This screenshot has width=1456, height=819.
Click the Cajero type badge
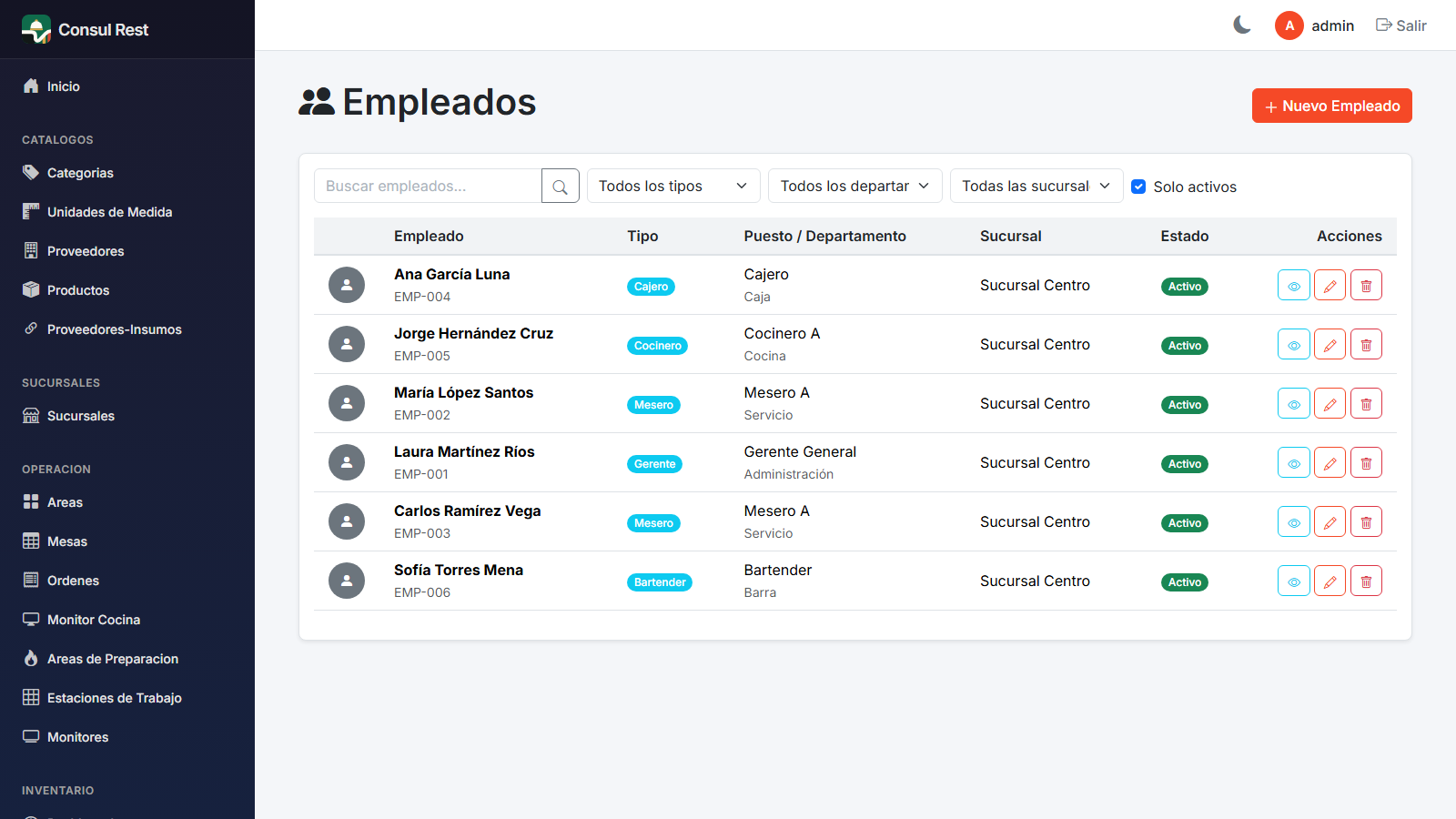[x=651, y=287]
